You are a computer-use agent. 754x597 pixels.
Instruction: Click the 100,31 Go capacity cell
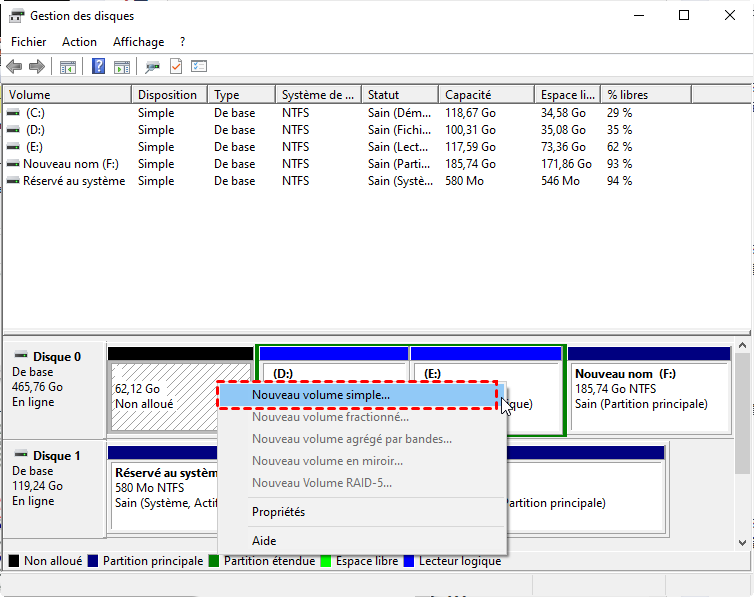(470, 130)
